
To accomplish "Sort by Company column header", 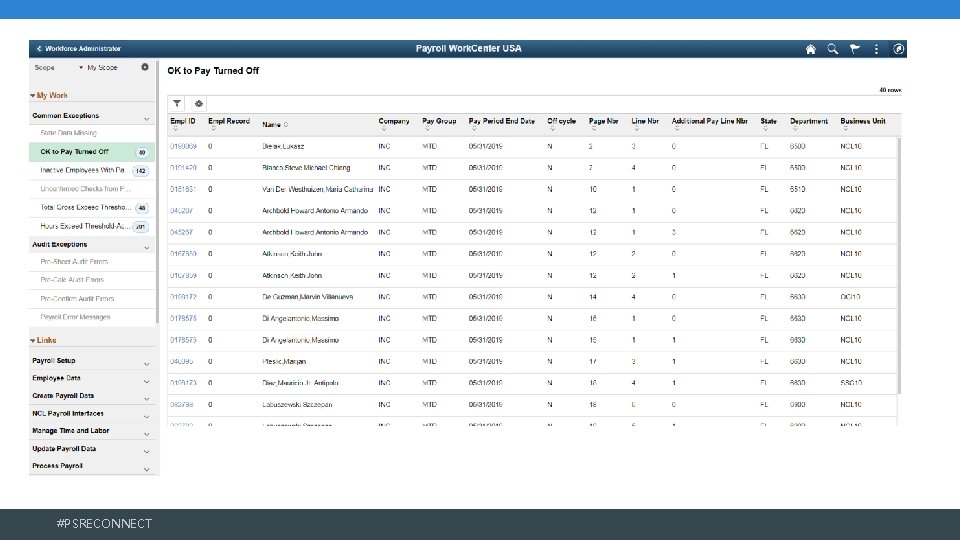I will pyautogui.click(x=394, y=122).
